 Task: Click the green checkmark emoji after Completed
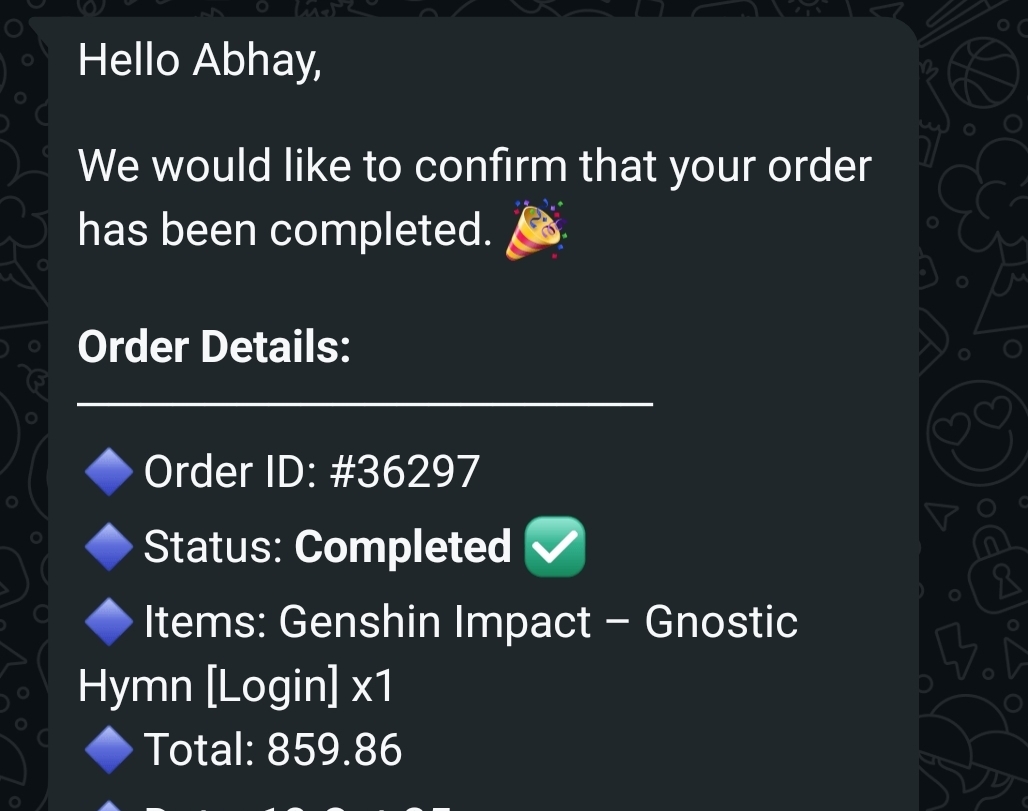click(554, 547)
